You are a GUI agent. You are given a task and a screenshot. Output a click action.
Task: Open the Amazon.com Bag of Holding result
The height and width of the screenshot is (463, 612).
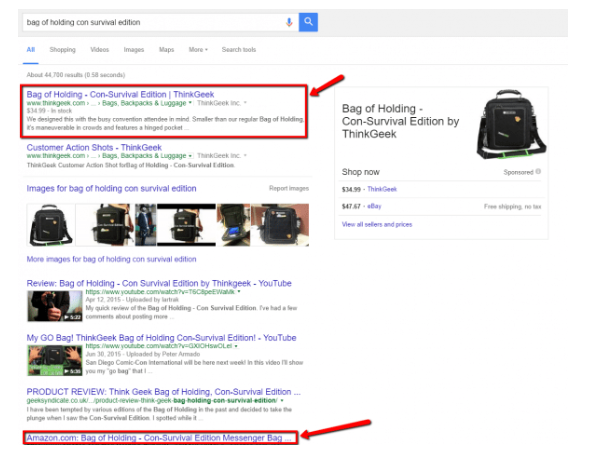click(160, 438)
